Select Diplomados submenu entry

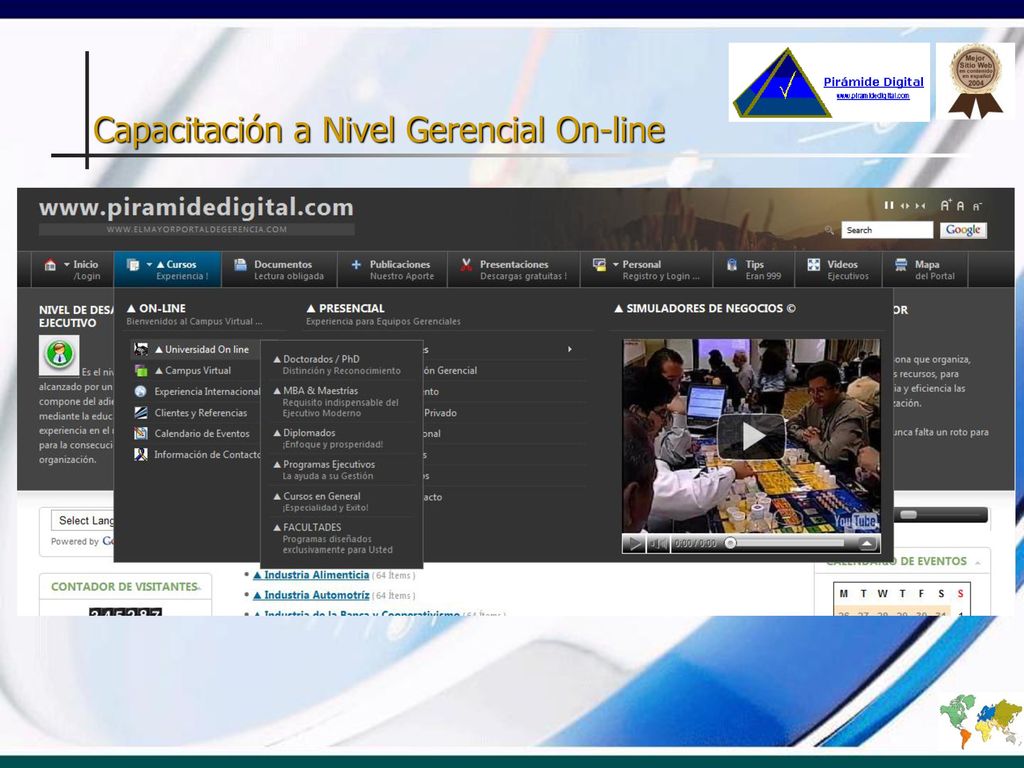(x=341, y=438)
